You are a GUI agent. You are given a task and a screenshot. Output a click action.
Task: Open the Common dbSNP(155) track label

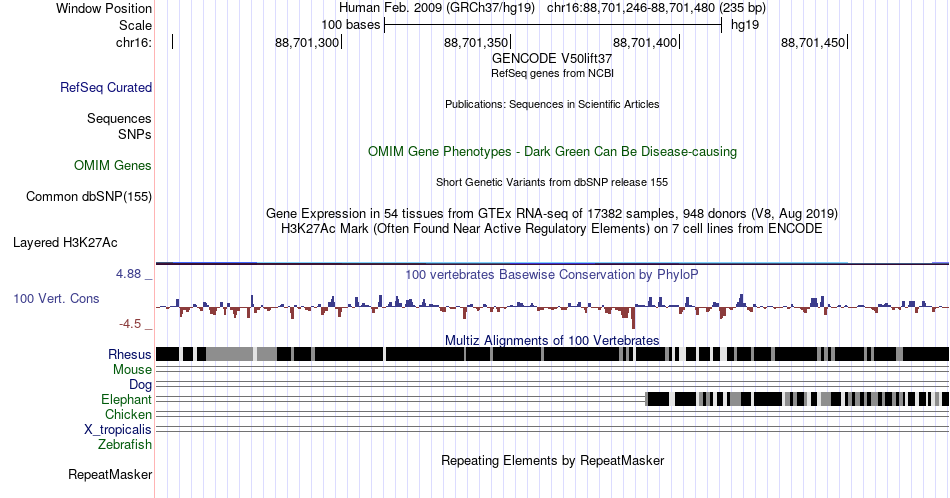(x=89, y=196)
